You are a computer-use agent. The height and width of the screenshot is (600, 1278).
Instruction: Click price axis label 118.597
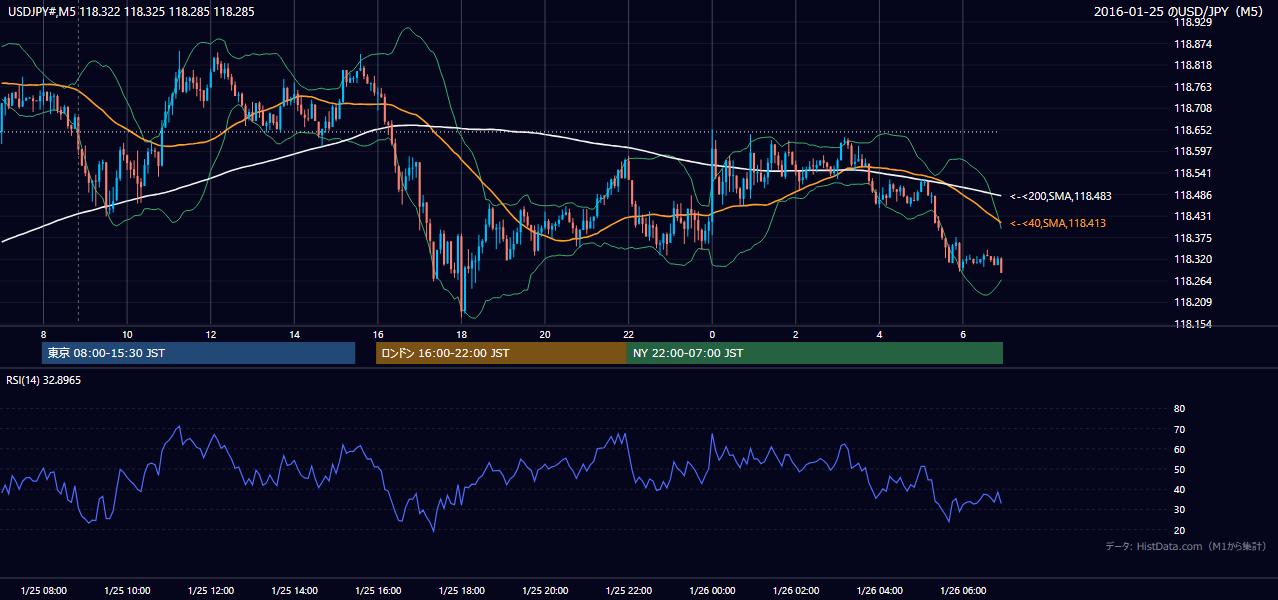click(1192, 151)
